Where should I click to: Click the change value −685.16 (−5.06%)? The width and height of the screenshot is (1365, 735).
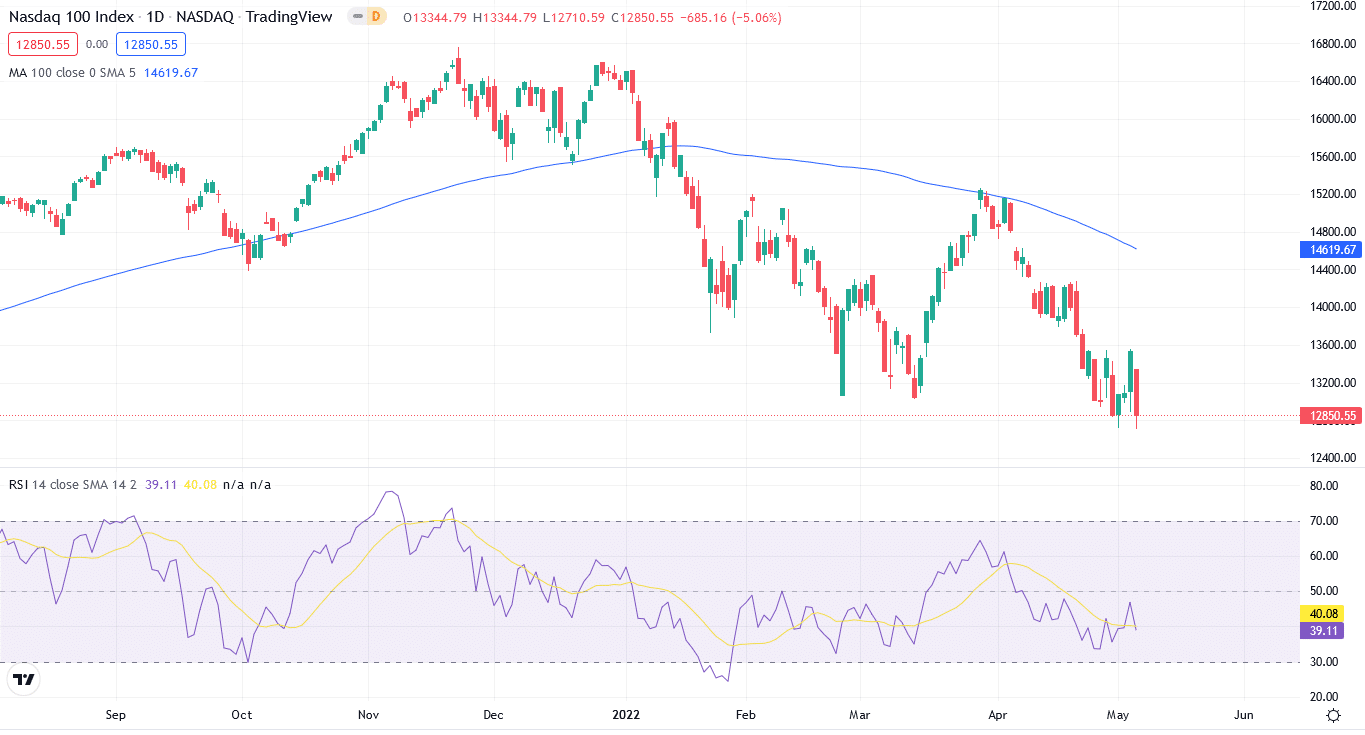[x=731, y=18]
